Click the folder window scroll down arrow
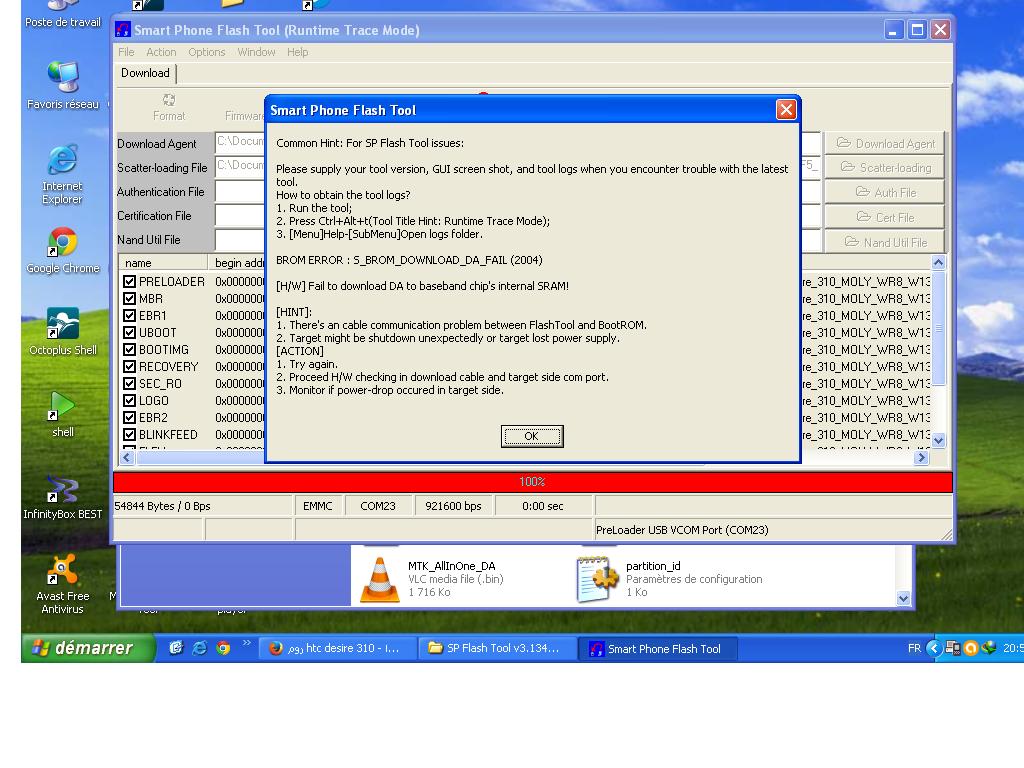 tap(903, 598)
